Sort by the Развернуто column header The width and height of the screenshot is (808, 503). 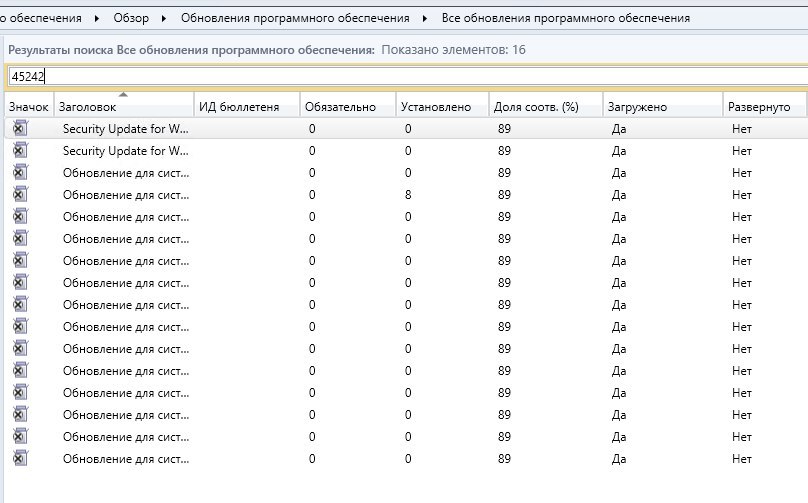point(765,107)
